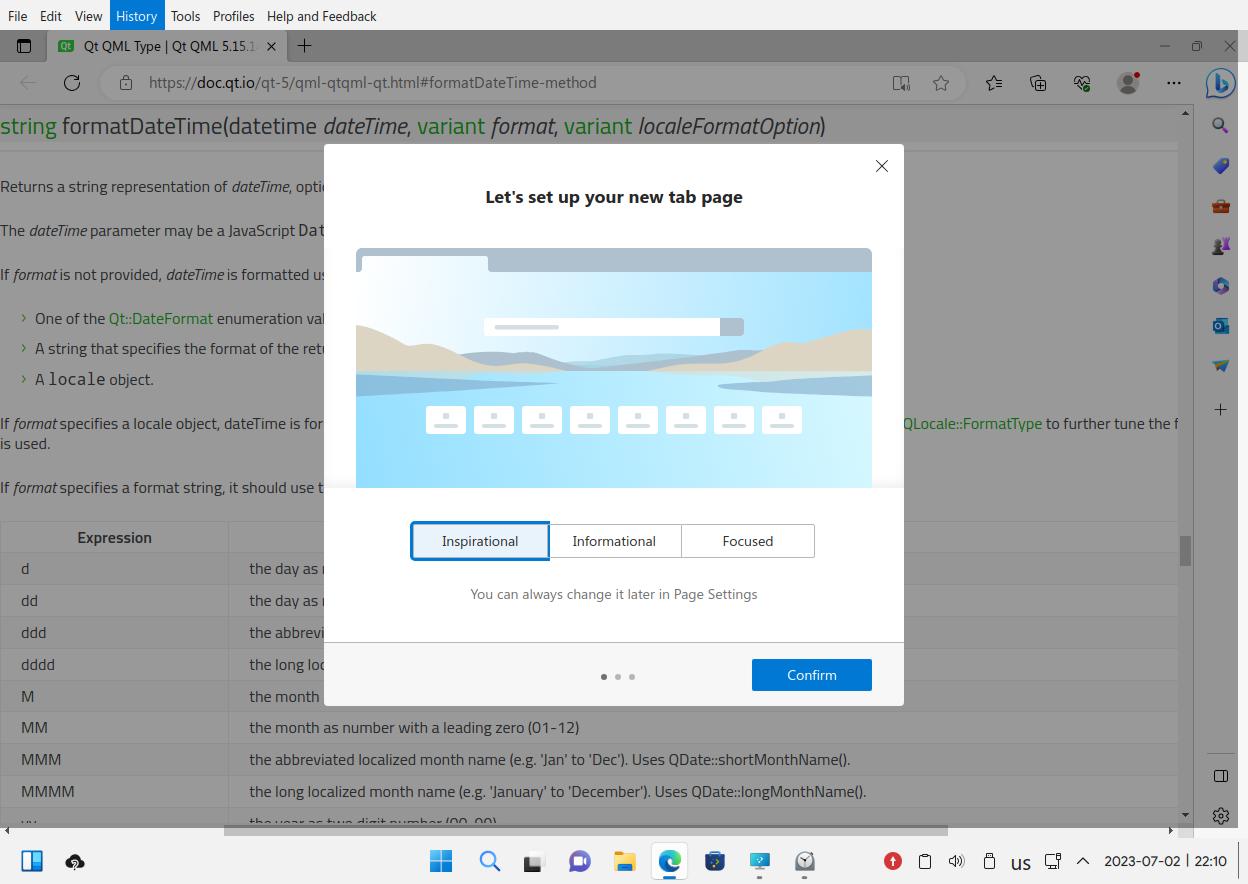
Task: View site information lock icon
Action: 126,83
